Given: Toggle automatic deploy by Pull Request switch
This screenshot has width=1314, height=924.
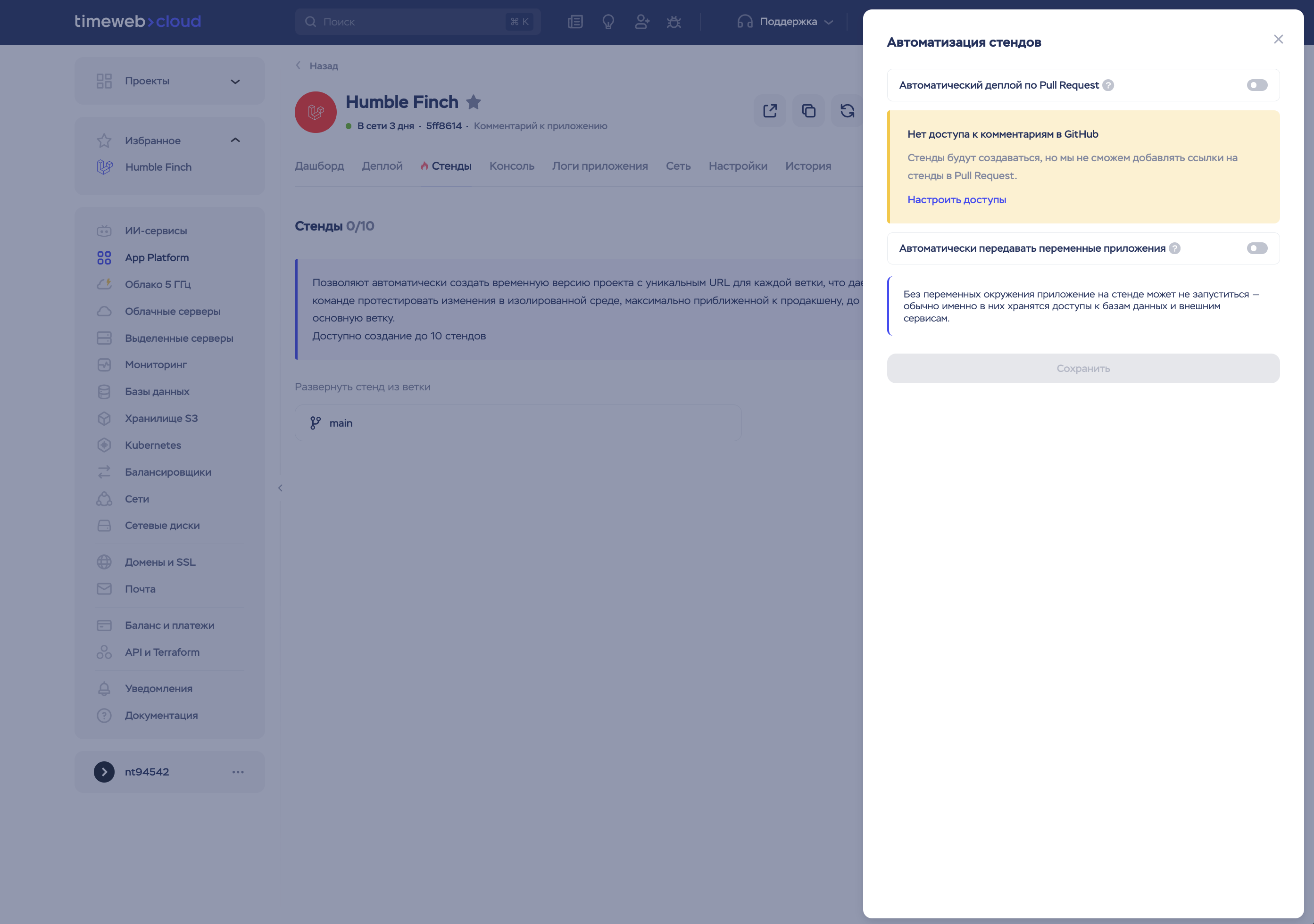Looking at the screenshot, I should pyautogui.click(x=1257, y=85).
